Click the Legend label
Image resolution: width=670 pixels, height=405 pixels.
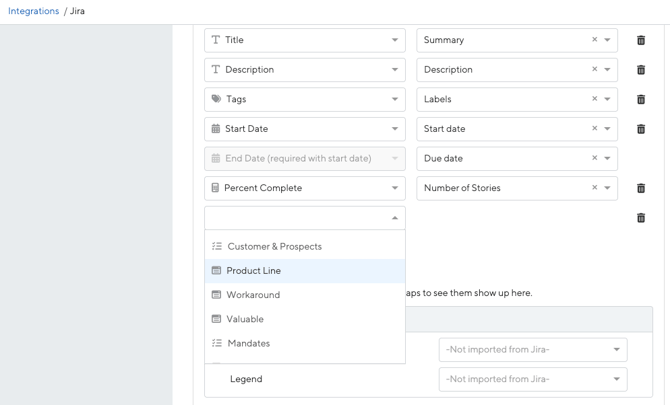click(x=246, y=379)
